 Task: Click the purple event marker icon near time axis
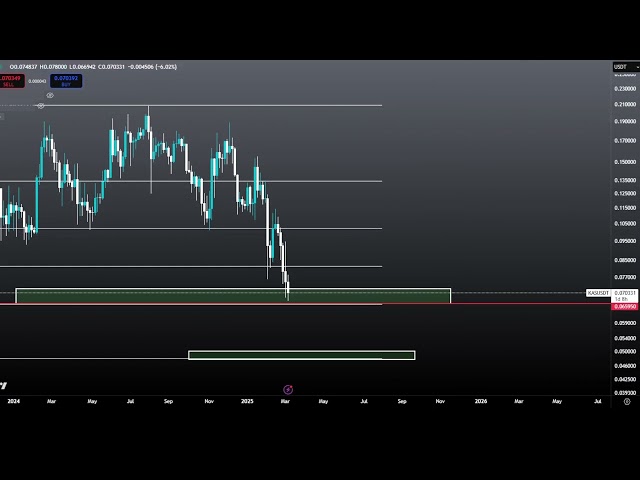point(288,389)
